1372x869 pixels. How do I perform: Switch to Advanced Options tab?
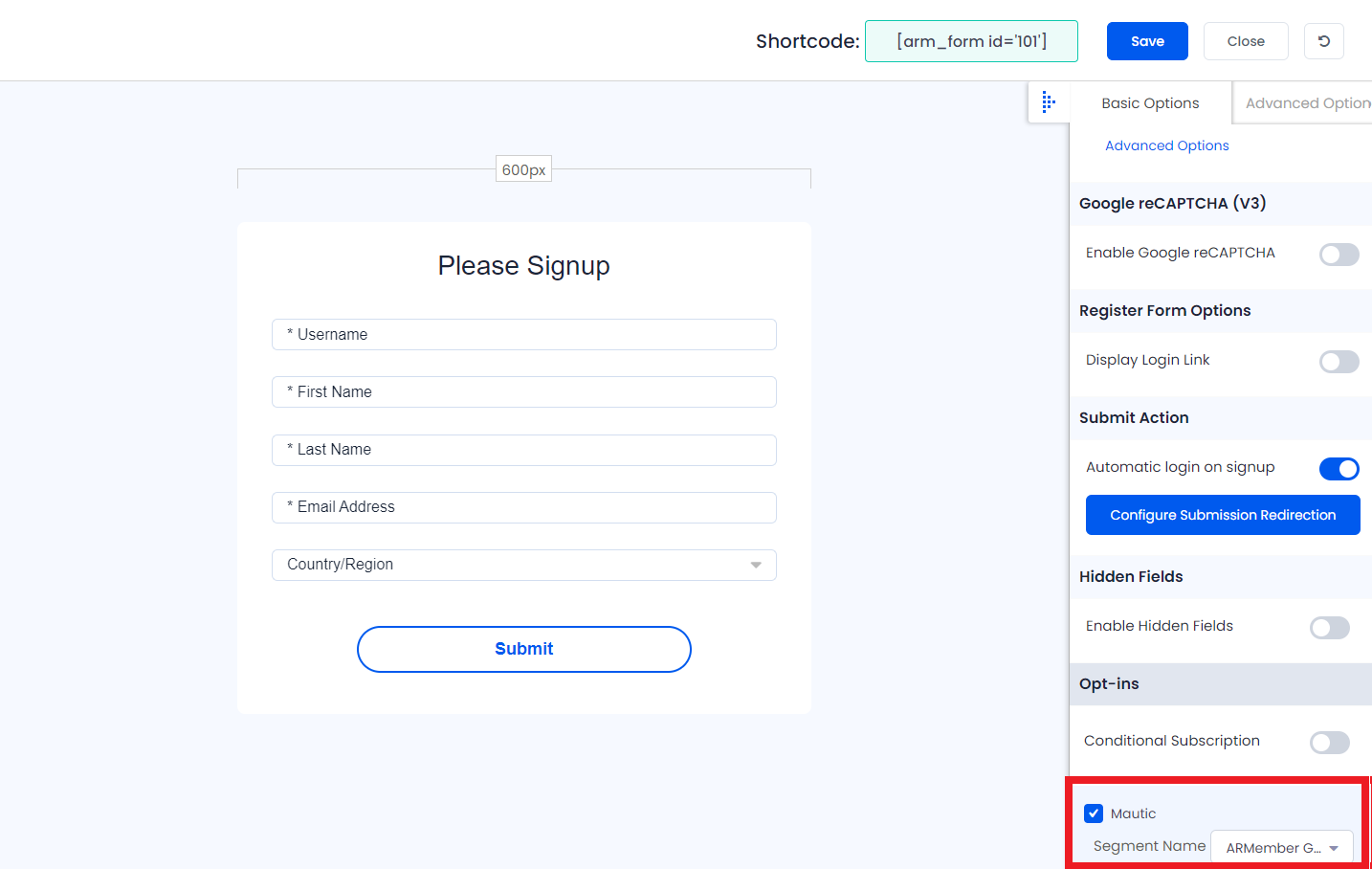click(x=1303, y=103)
